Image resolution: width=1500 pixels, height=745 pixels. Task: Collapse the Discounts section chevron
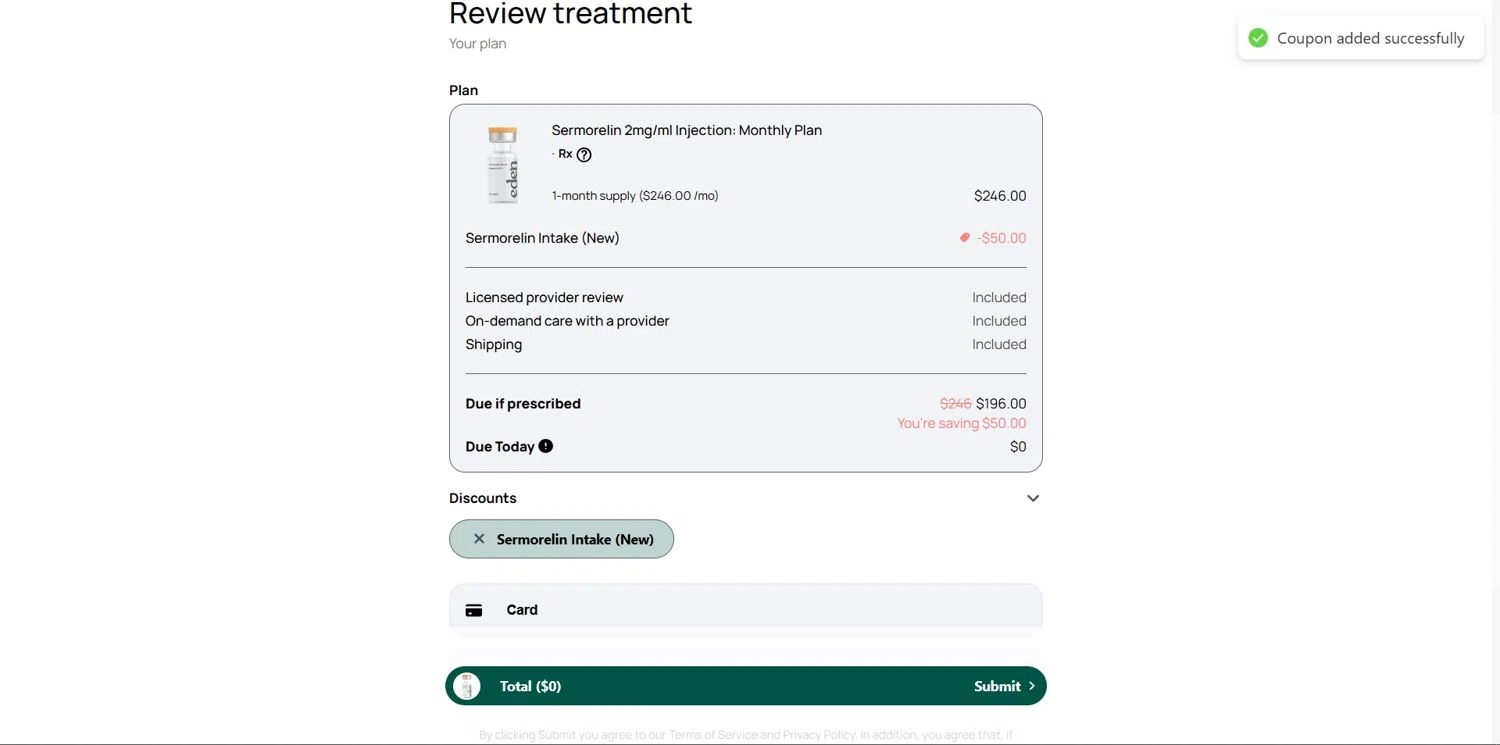1033,498
